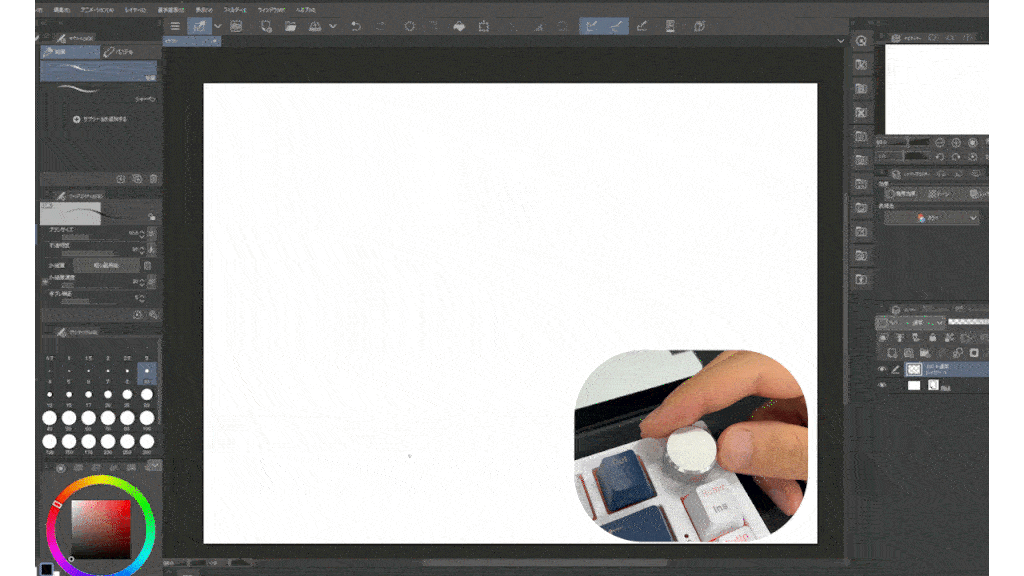Viewport: 1024px width, 576px height.
Task: Toggle snap to grid
Action: [x=642, y=26]
